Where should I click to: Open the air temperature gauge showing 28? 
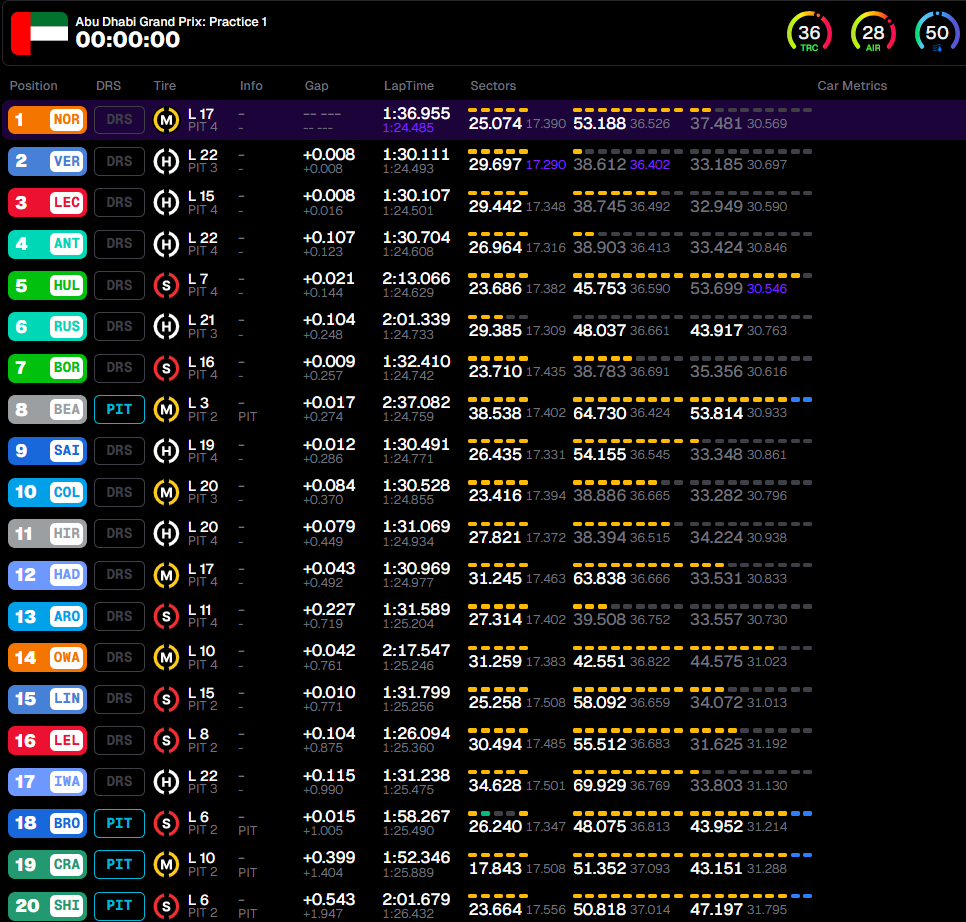873,33
